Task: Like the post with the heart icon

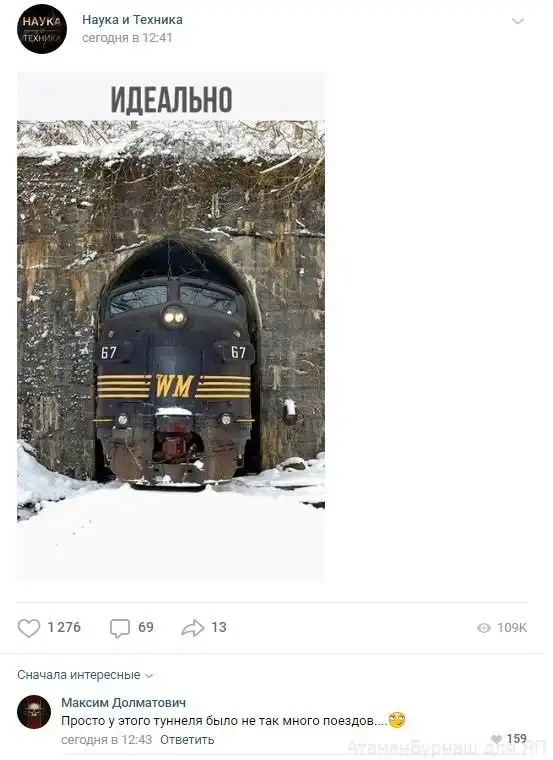Action: [29, 628]
